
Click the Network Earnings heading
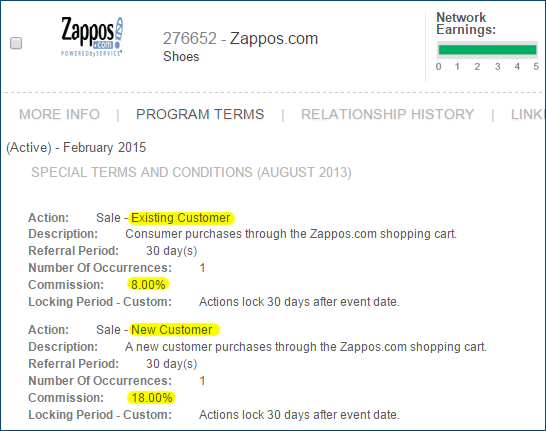tap(466, 23)
